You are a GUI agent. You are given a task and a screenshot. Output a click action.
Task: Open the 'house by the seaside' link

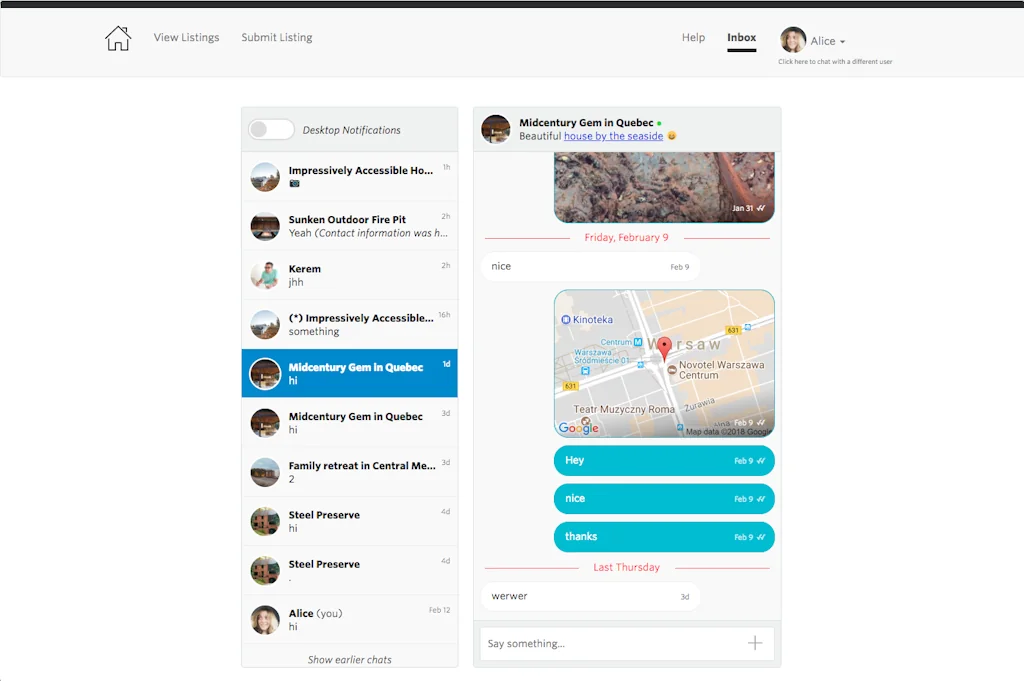(x=613, y=136)
